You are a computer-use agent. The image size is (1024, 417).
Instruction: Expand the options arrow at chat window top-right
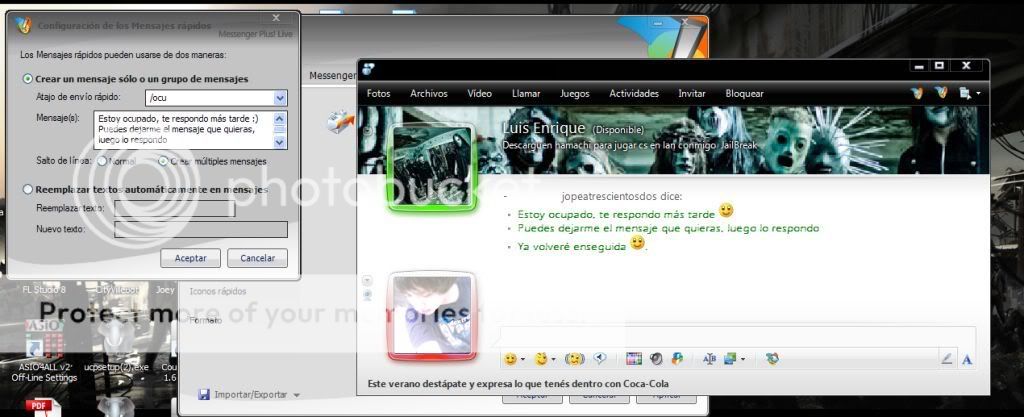tap(978, 93)
